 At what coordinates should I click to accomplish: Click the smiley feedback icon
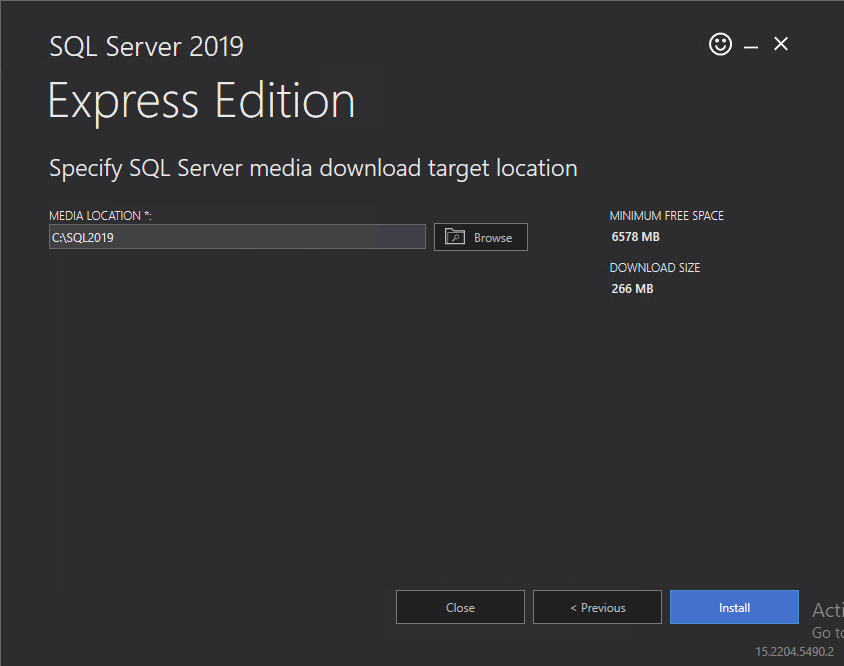tap(720, 44)
